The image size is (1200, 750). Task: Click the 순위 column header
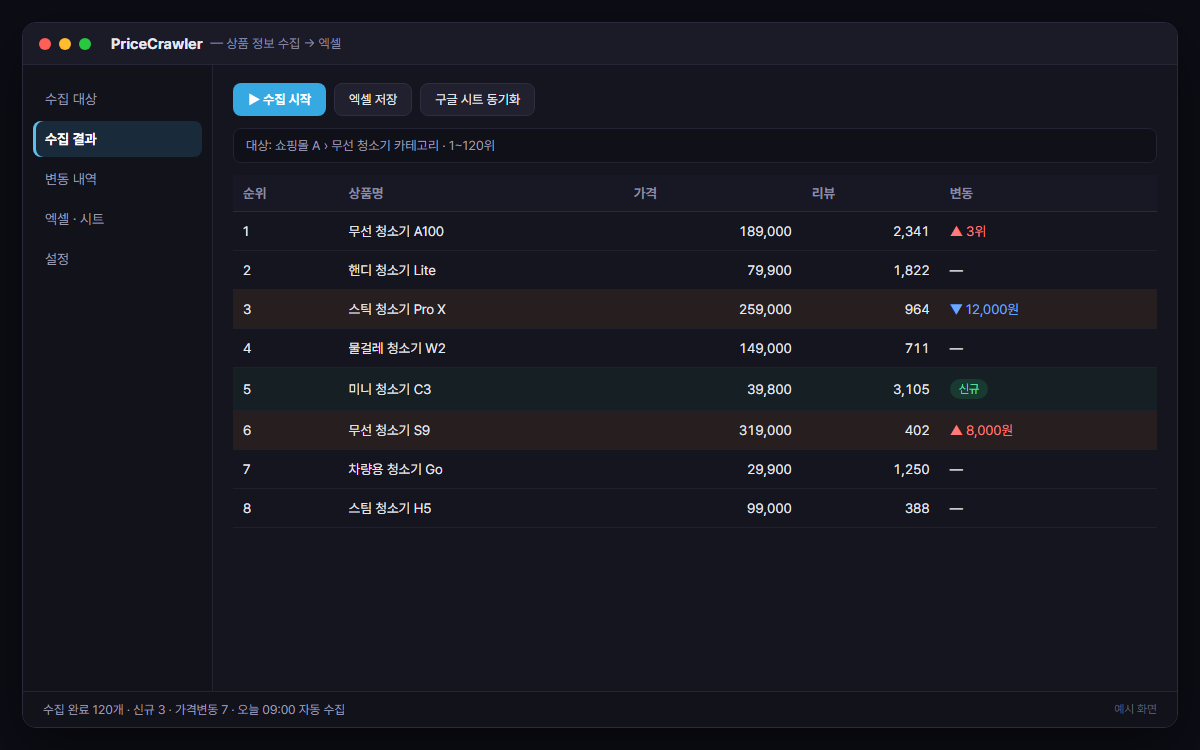point(254,193)
